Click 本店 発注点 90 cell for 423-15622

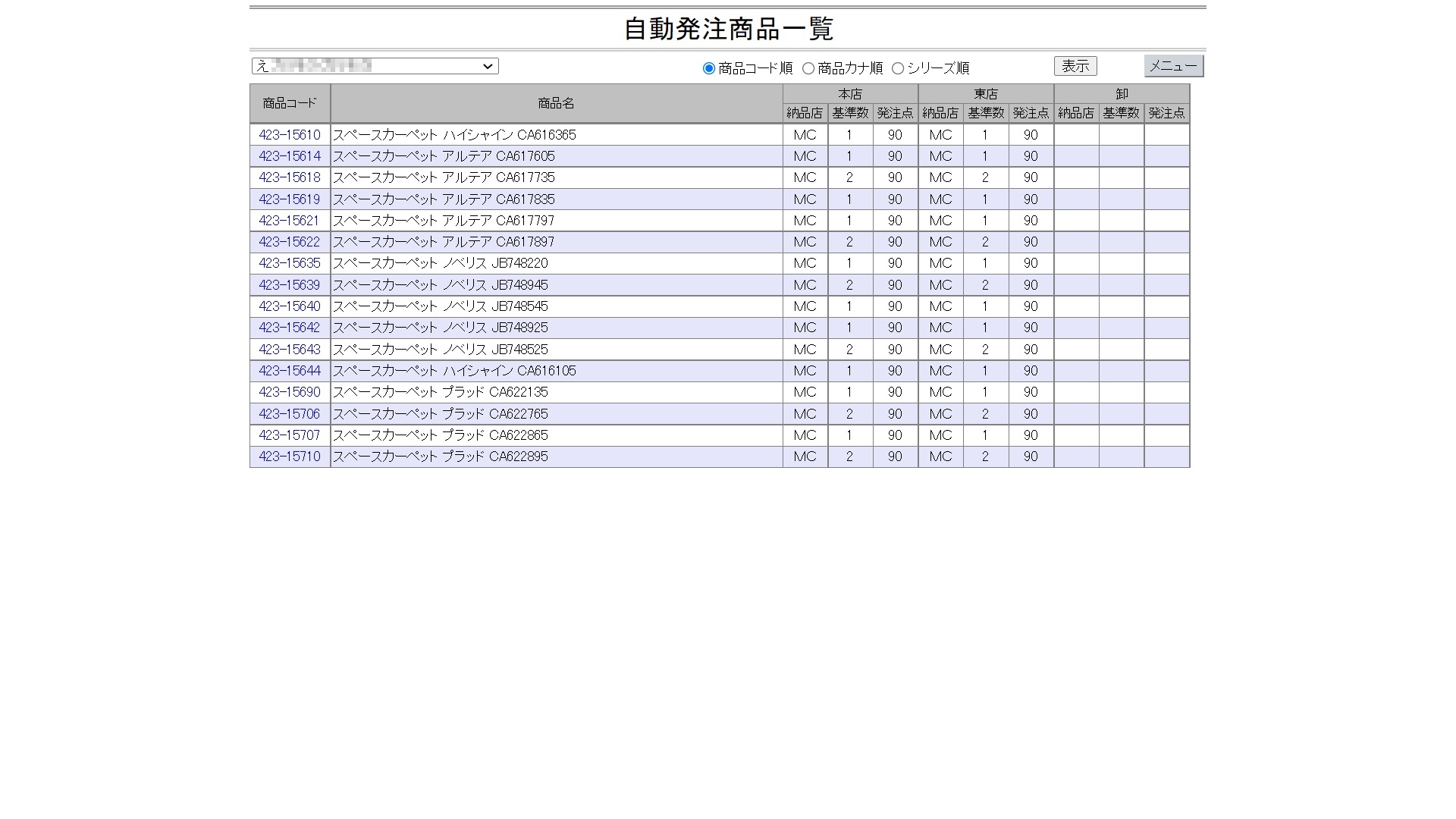(x=896, y=242)
